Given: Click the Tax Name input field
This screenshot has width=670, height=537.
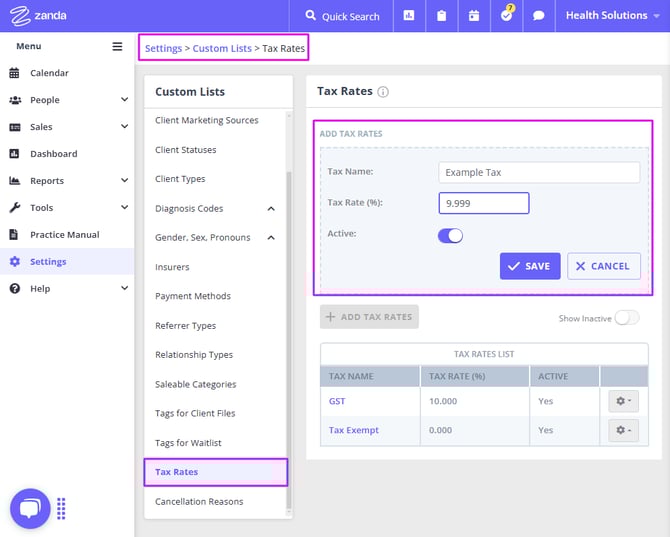Looking at the screenshot, I should (539, 172).
